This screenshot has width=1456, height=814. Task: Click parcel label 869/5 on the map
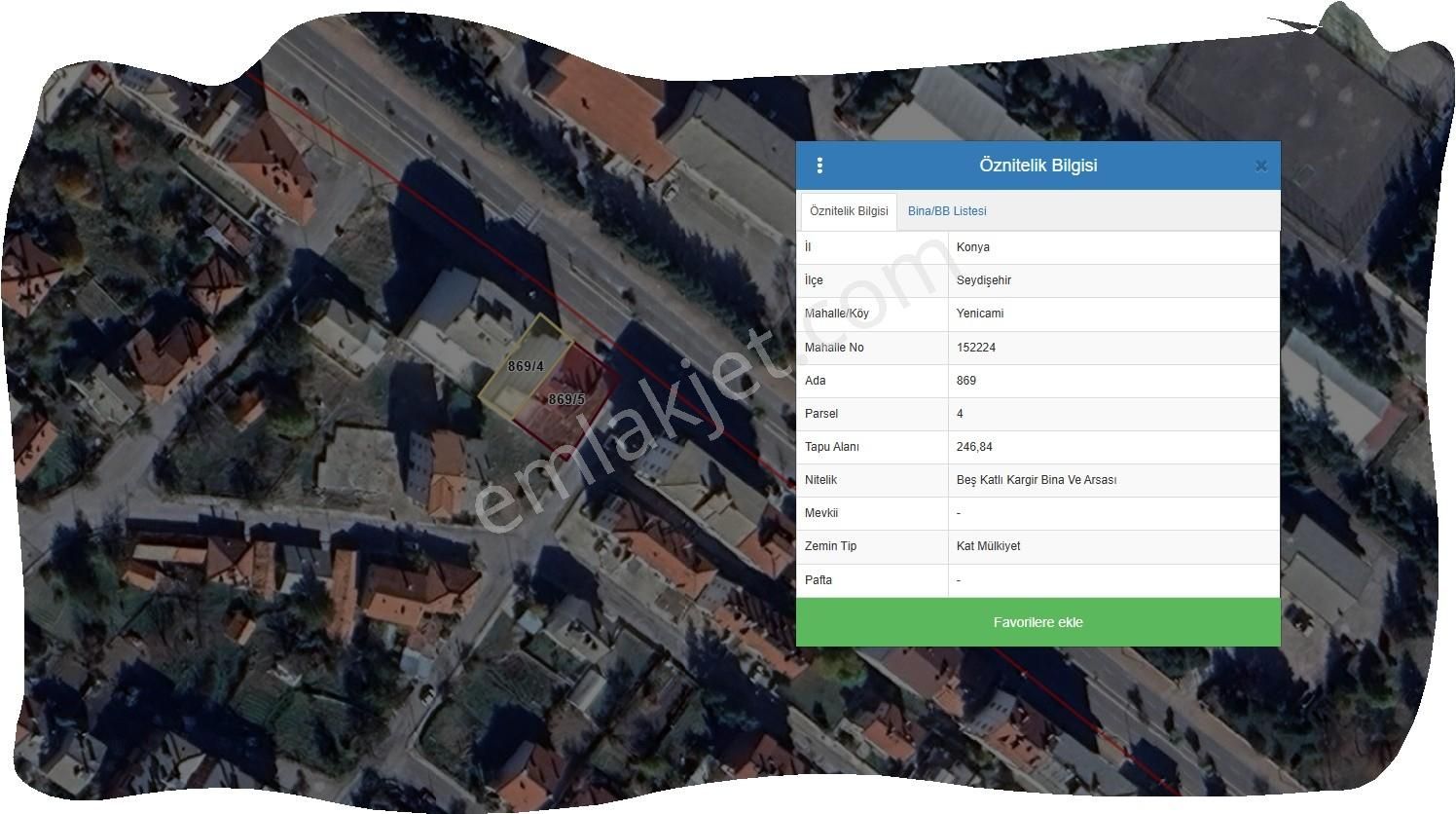click(x=566, y=399)
